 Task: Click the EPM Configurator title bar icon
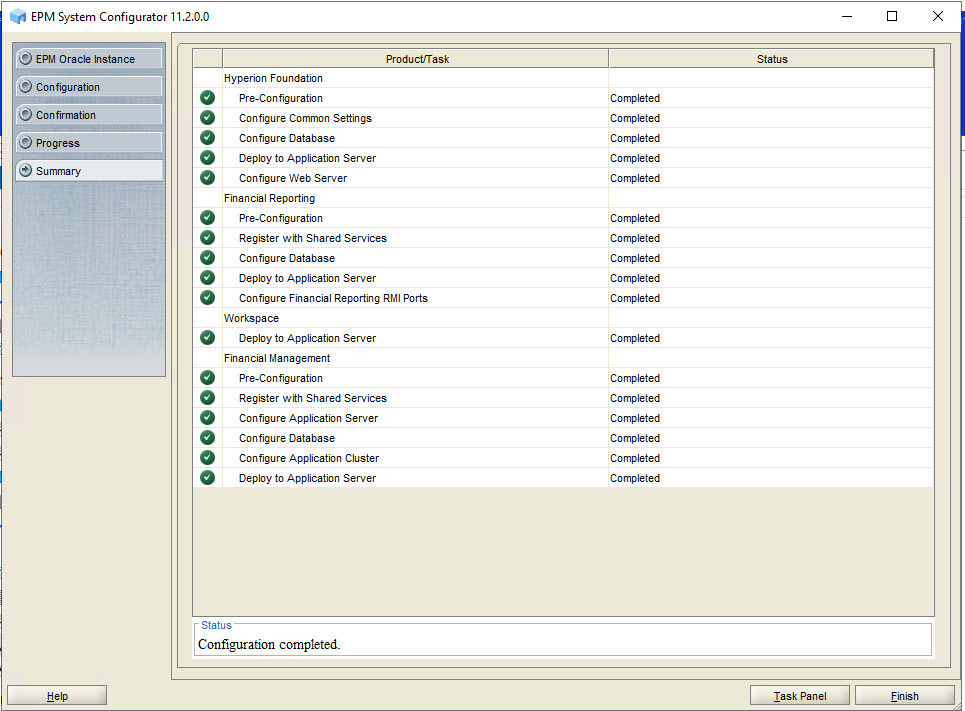point(18,17)
